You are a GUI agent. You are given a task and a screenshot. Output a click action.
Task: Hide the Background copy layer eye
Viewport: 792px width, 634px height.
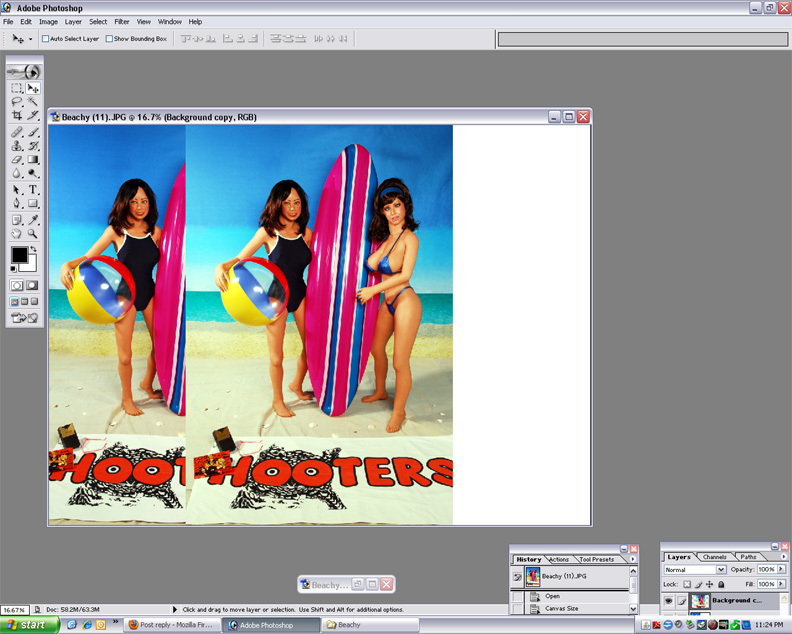669,601
